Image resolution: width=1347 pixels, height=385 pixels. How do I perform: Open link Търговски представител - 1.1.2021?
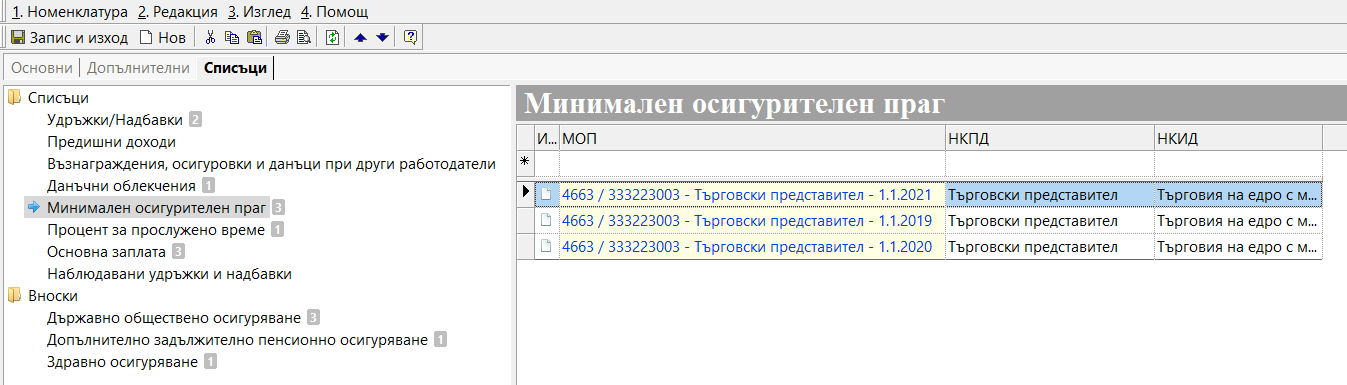click(747, 194)
